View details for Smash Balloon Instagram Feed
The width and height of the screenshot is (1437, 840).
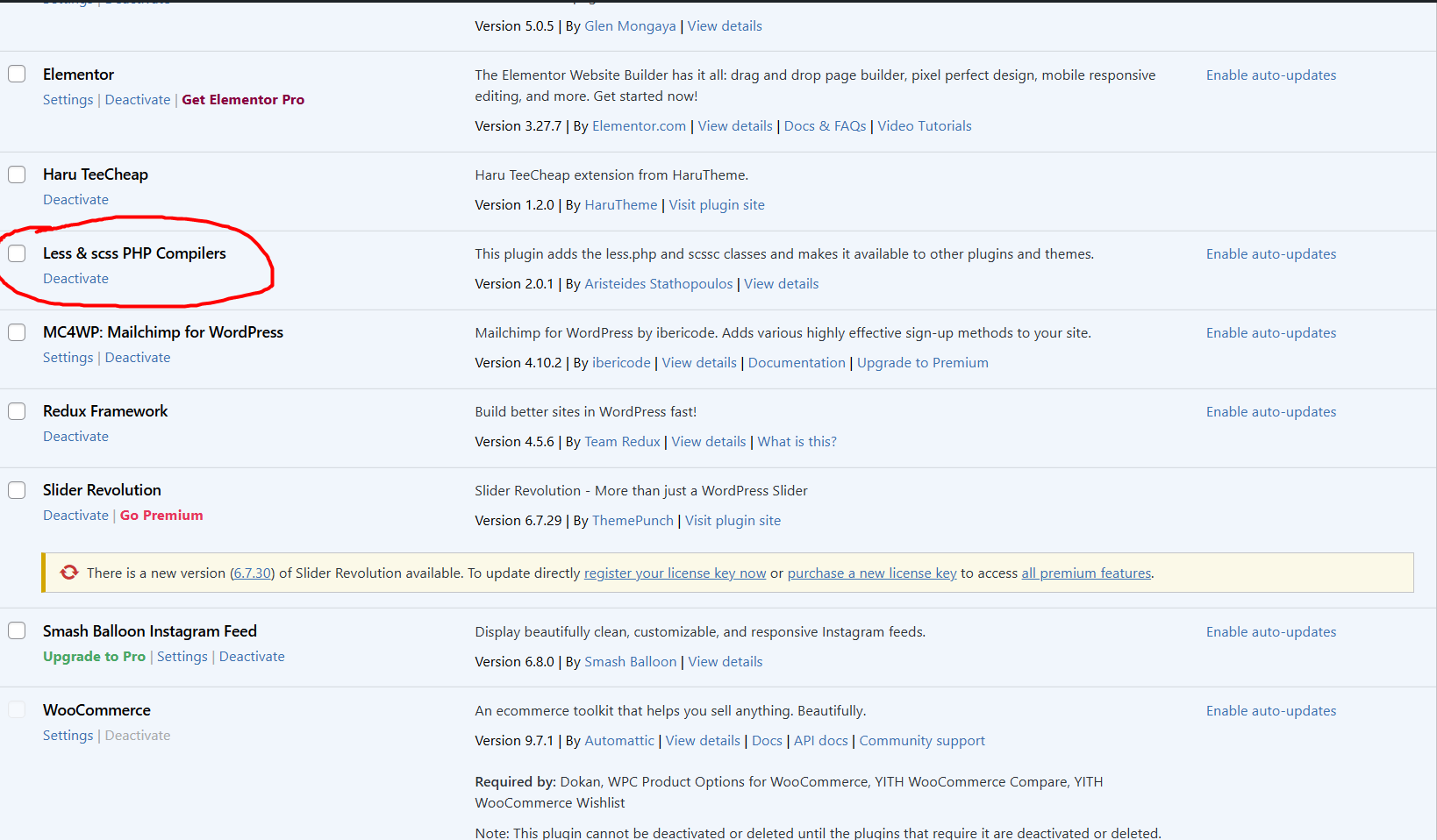click(x=726, y=661)
